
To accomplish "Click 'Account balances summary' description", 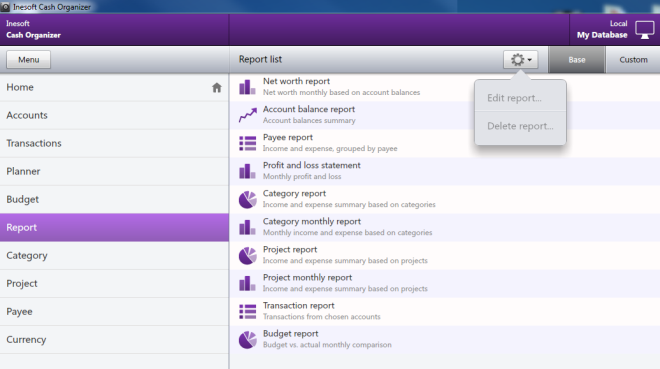I will [309, 120].
